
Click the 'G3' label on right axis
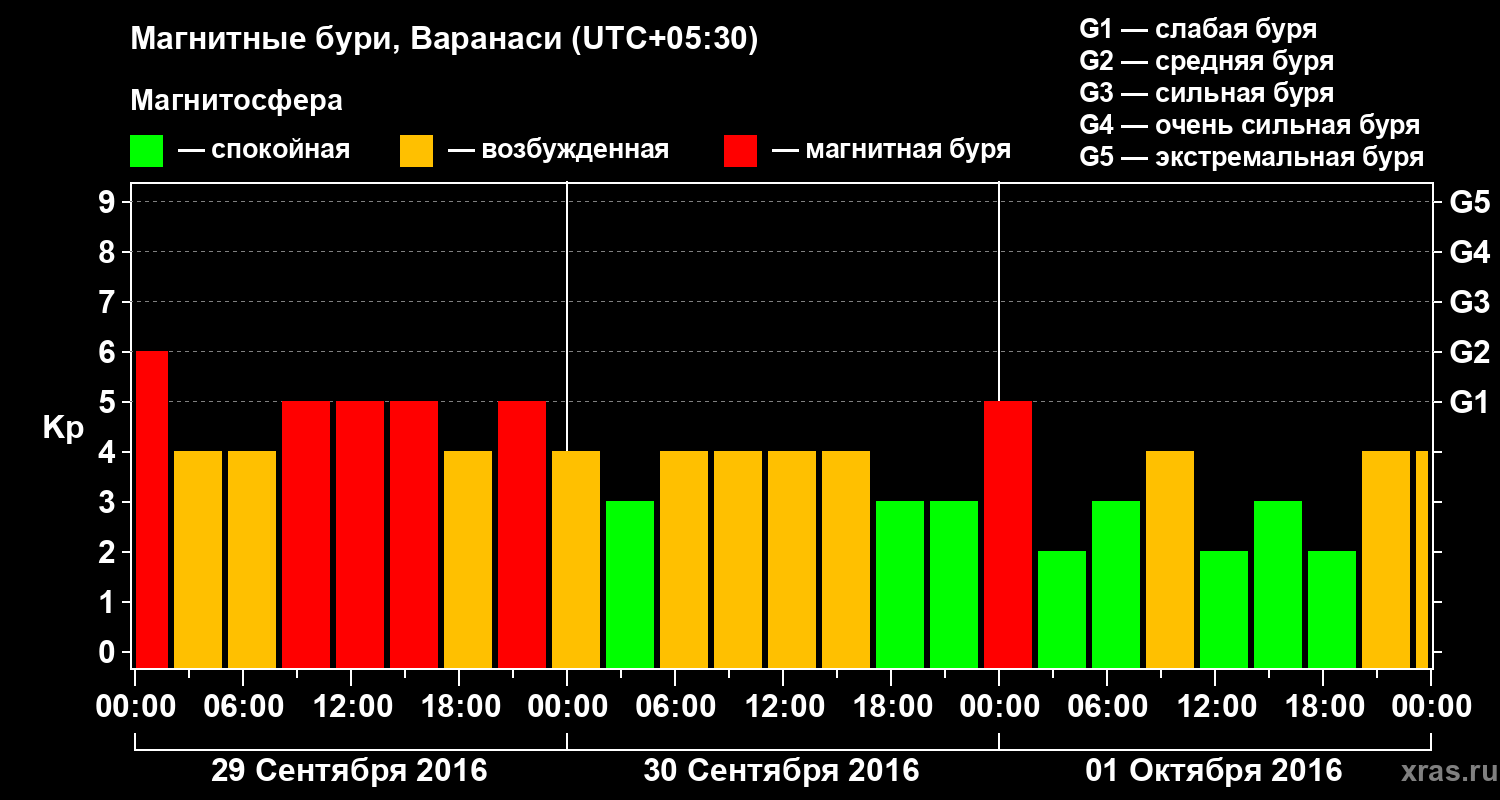(x=1469, y=302)
